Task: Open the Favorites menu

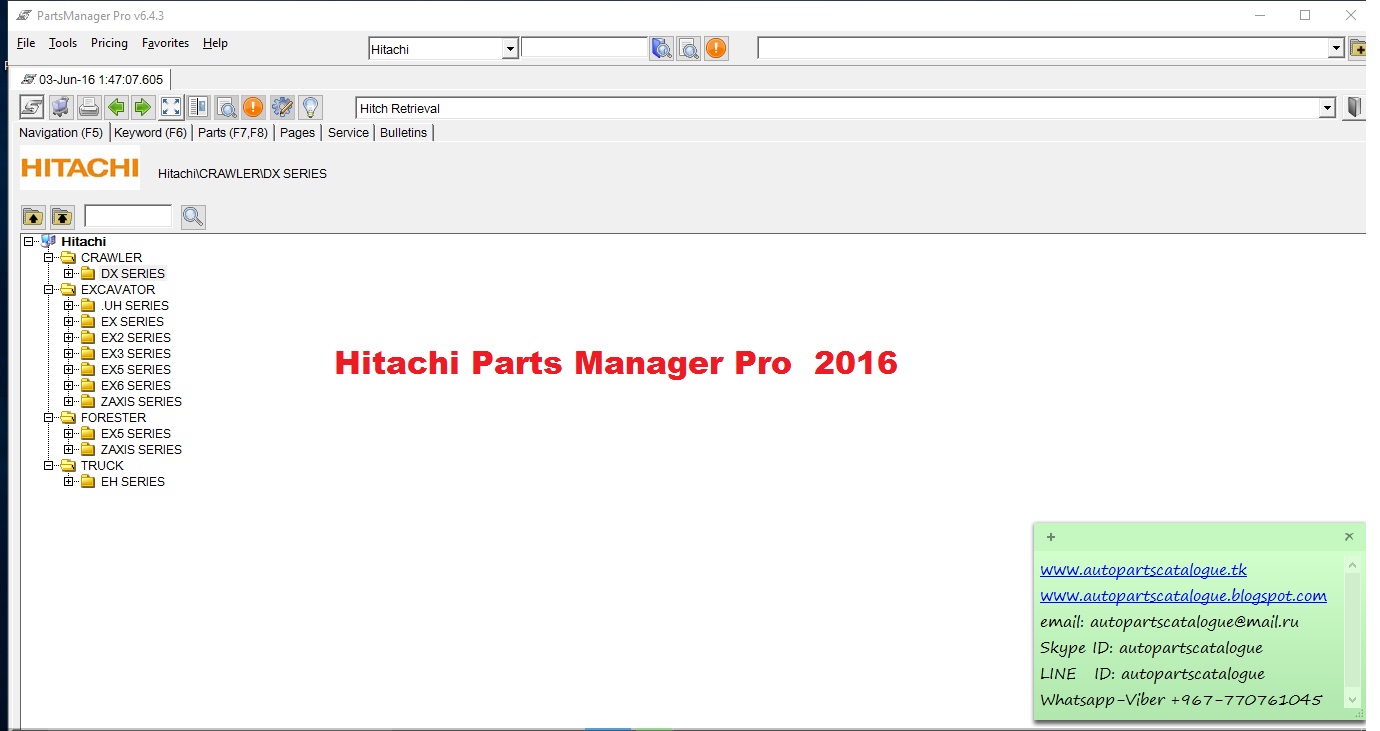Action: (x=165, y=43)
